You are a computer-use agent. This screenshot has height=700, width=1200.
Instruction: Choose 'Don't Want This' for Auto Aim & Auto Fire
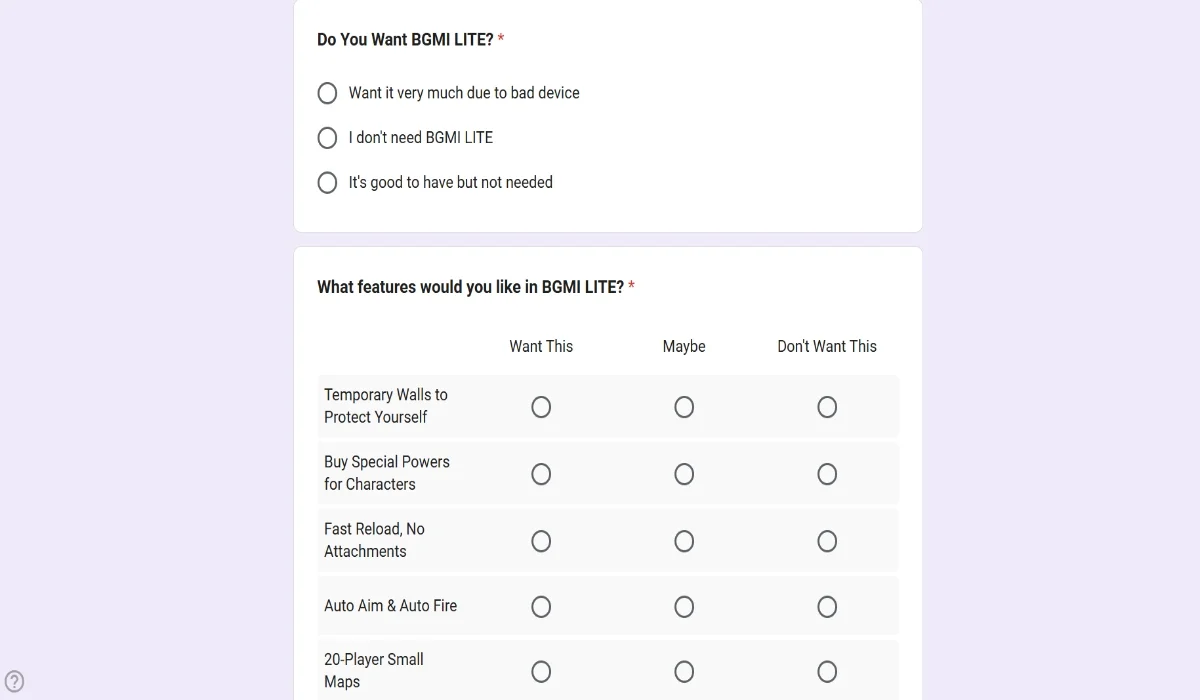pyautogui.click(x=827, y=607)
